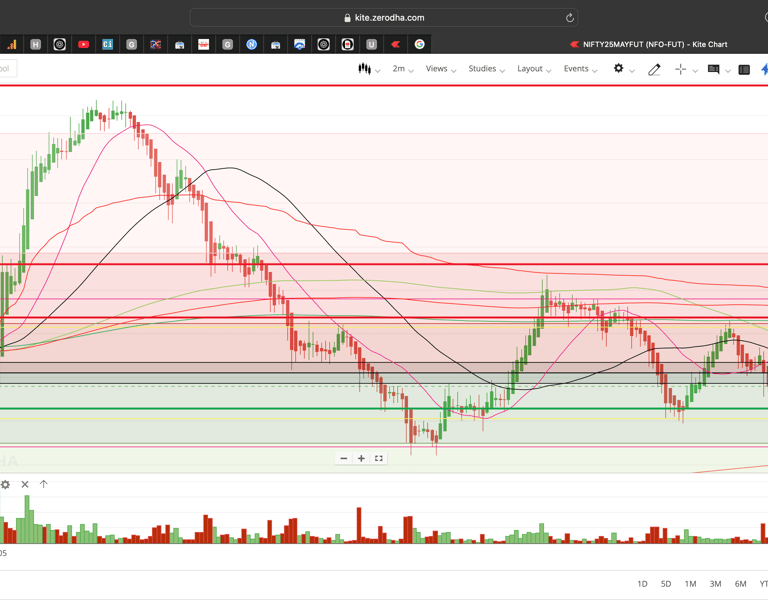Open the 2m interval dropdown
Screen dimensions: 768x600
[x=403, y=69]
